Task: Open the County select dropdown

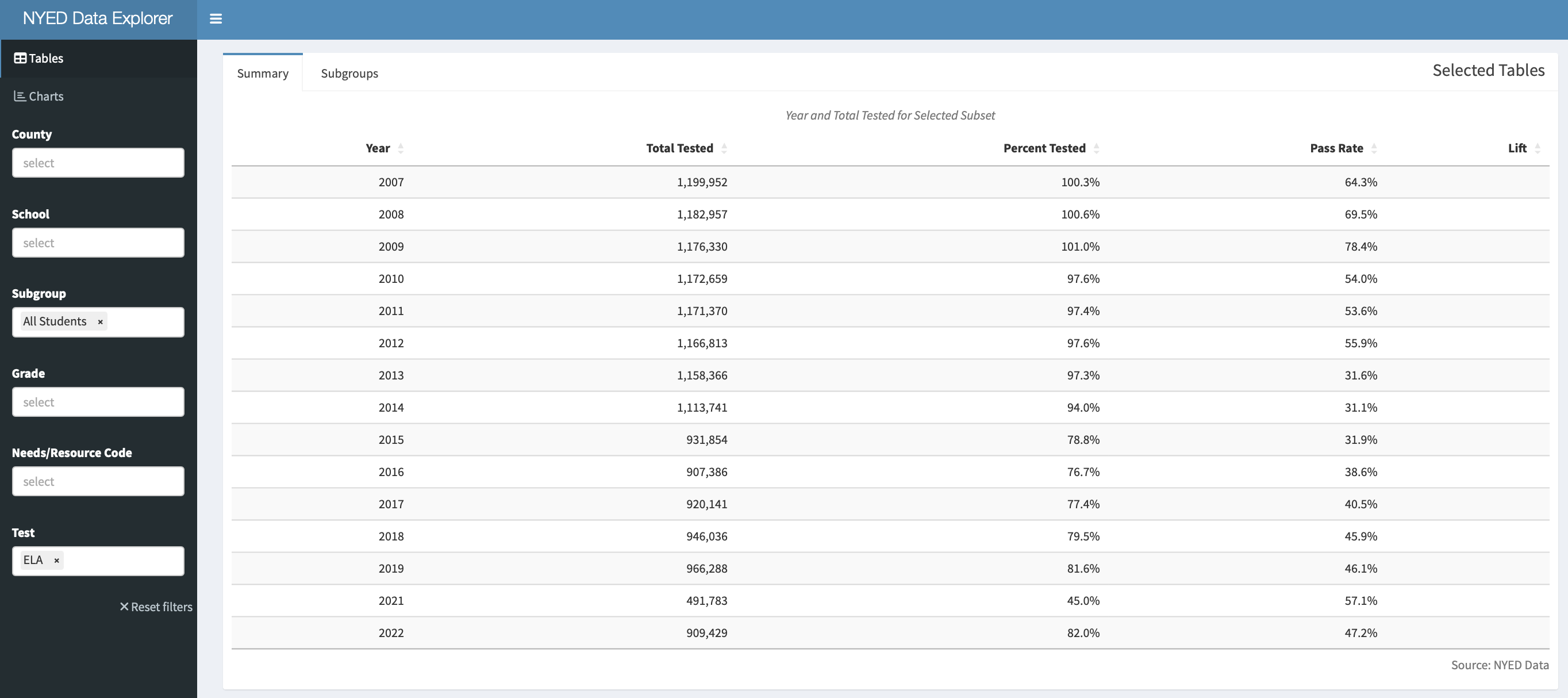Action: click(x=97, y=163)
